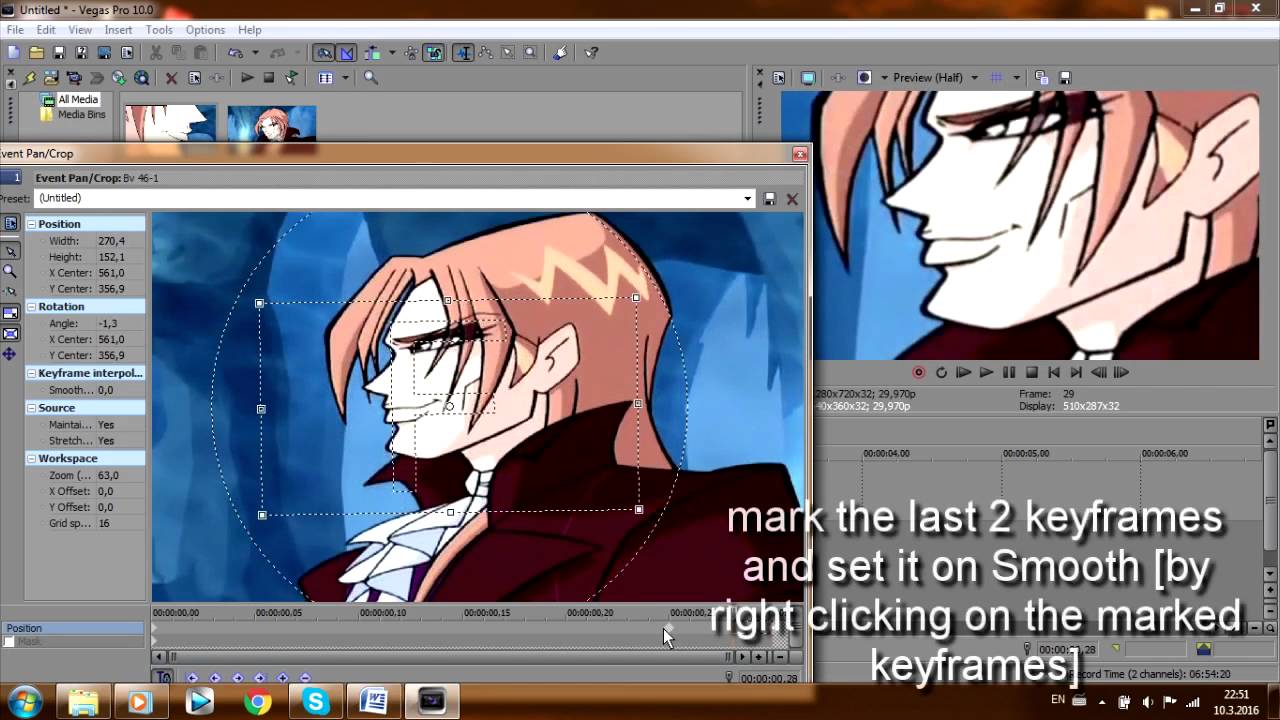The height and width of the screenshot is (720, 1280).
Task: Toggle Automatic Crossfades toolbar icon
Action: click(x=347, y=52)
